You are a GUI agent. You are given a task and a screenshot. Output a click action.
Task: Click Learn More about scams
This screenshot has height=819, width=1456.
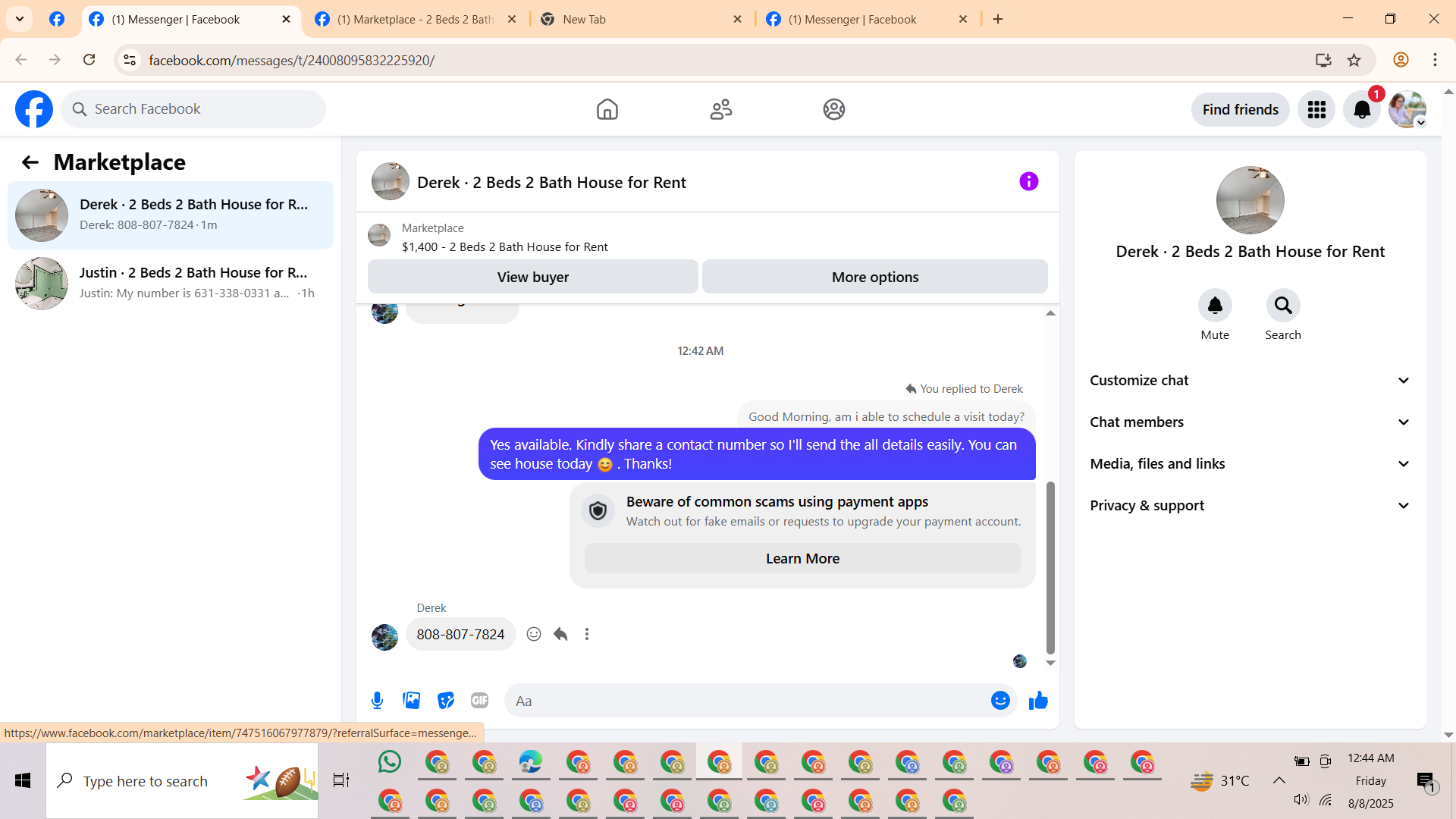[802, 559]
